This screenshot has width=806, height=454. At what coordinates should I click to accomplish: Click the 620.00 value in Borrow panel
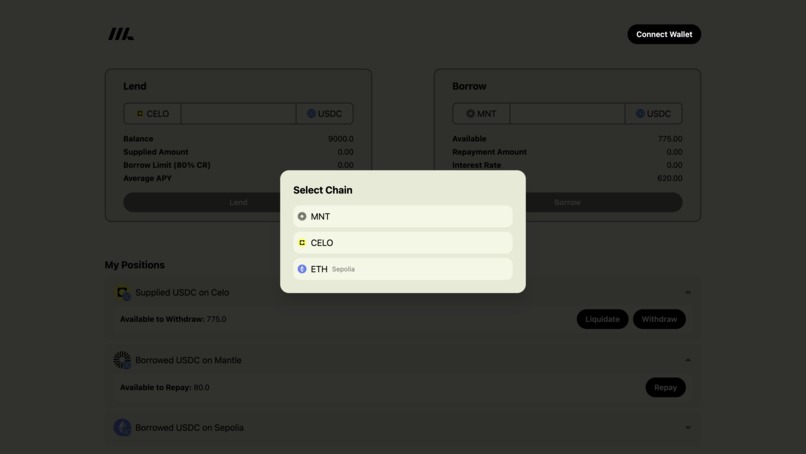670,178
